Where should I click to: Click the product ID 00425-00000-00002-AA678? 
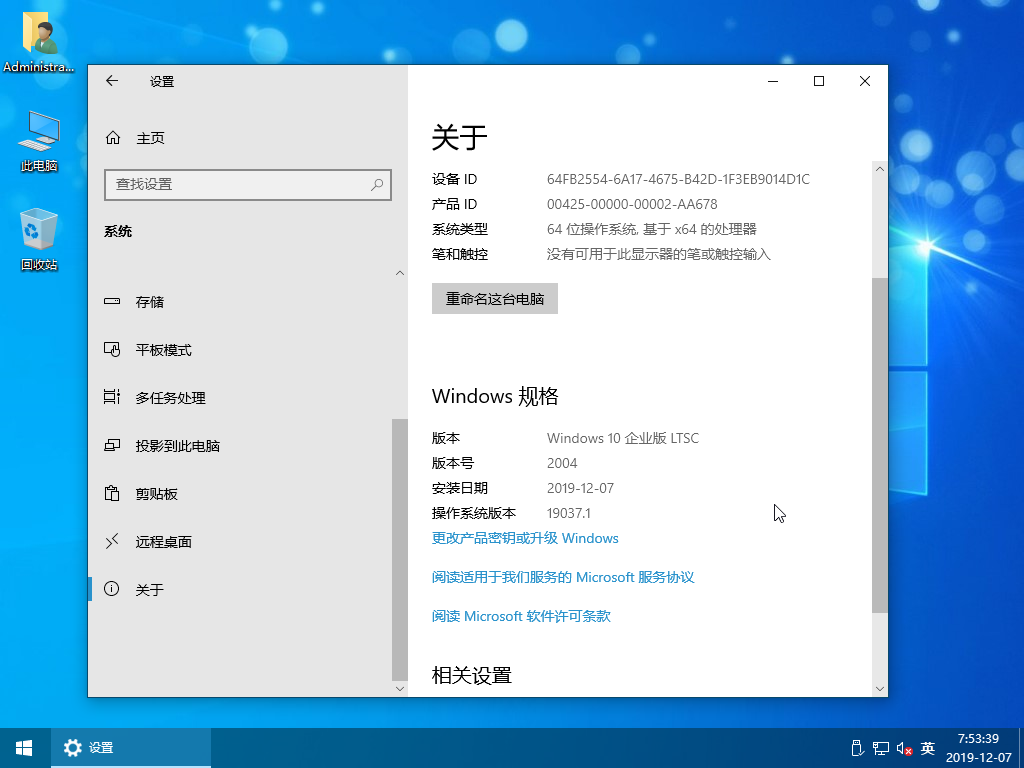tap(632, 204)
